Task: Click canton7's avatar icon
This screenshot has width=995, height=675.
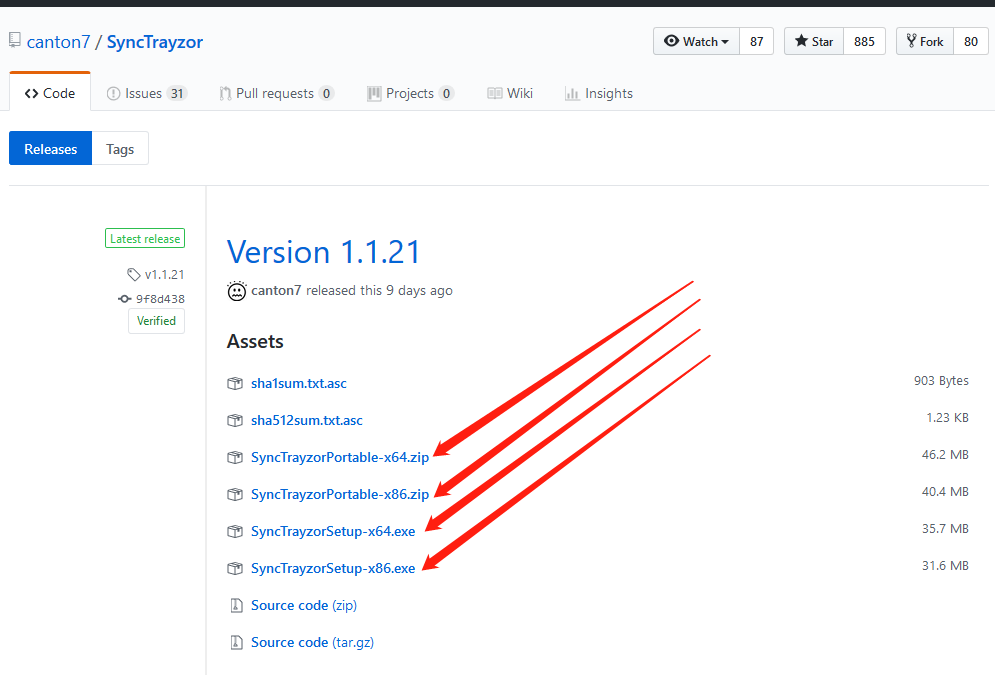Action: (237, 291)
